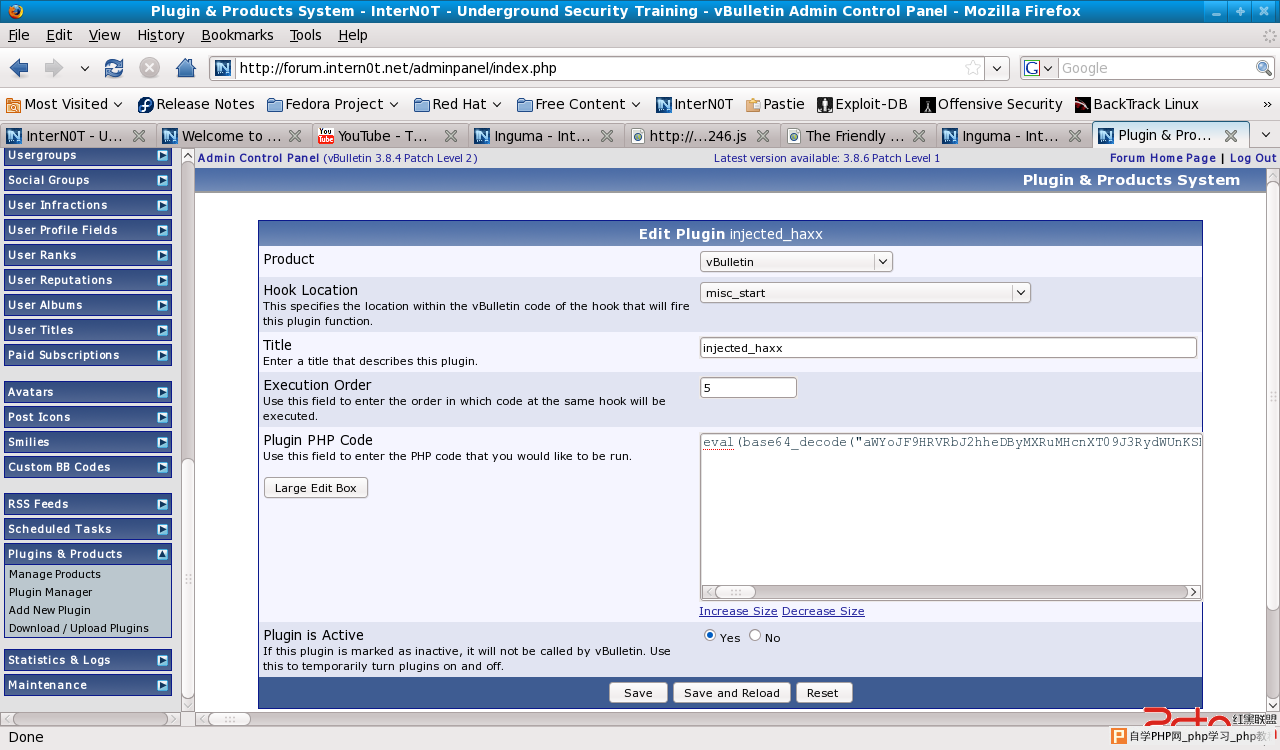This screenshot has height=750, width=1280.
Task: Expand the Maintenance section arrow
Action: click(x=162, y=685)
